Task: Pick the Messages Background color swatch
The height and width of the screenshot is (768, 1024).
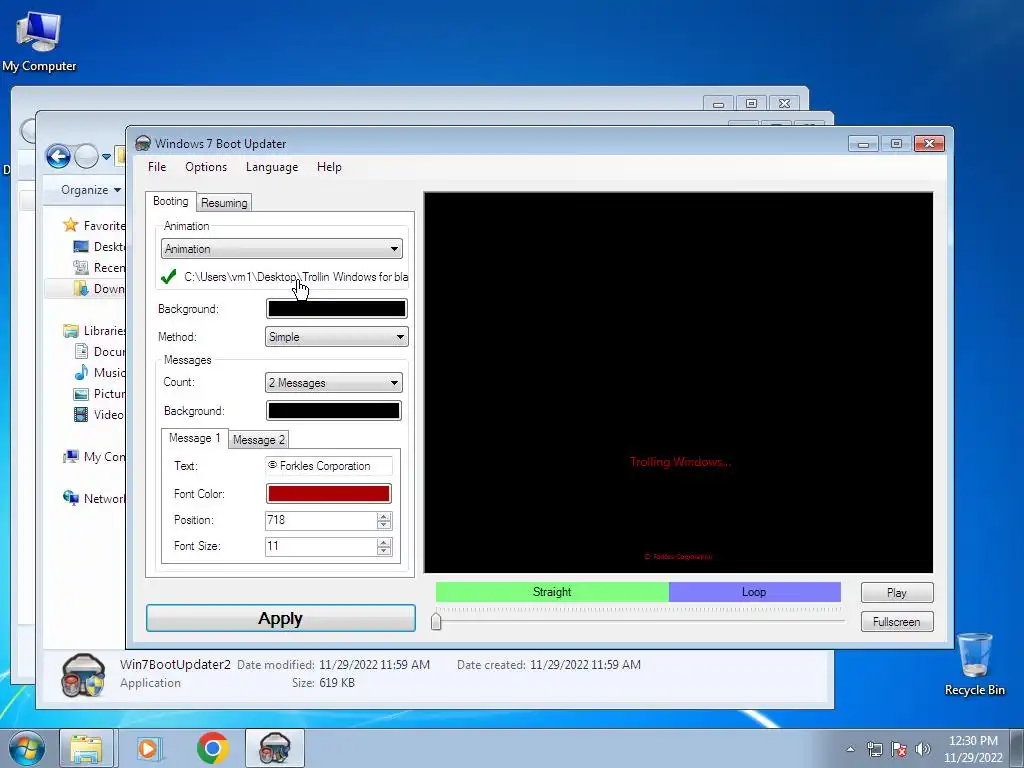Action: pos(334,411)
